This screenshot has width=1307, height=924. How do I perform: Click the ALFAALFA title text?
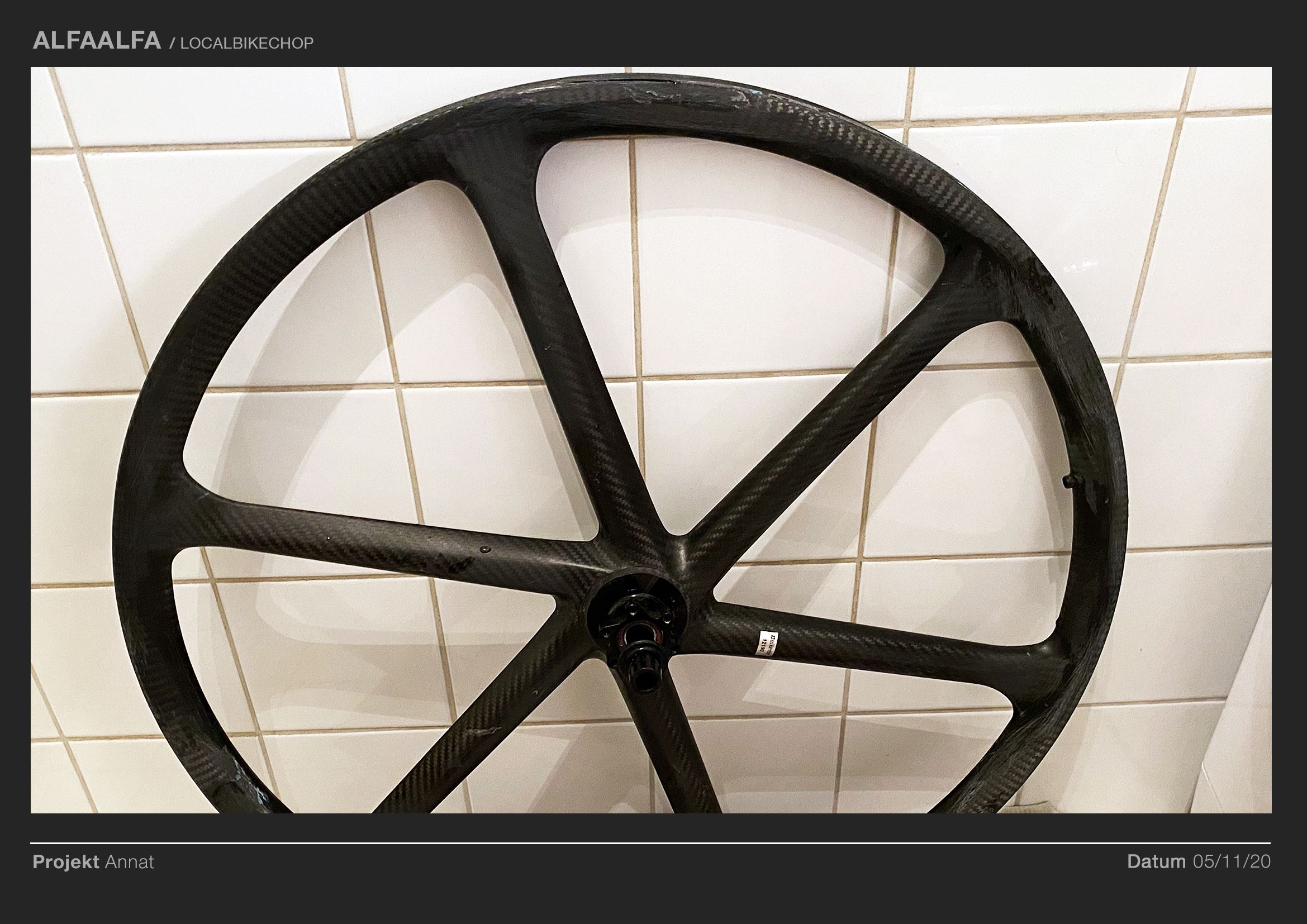tap(97, 41)
